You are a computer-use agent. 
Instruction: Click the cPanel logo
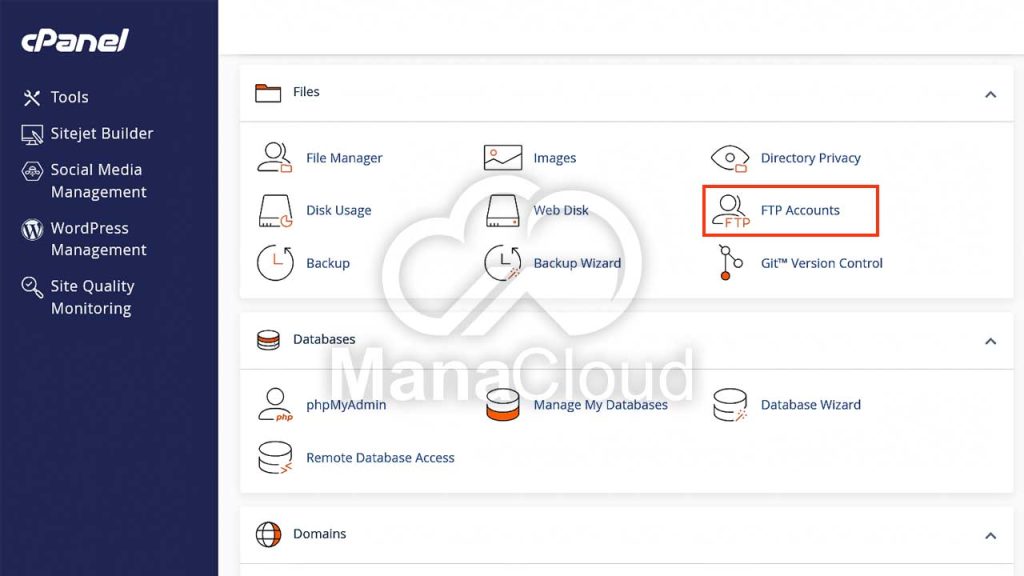point(73,41)
